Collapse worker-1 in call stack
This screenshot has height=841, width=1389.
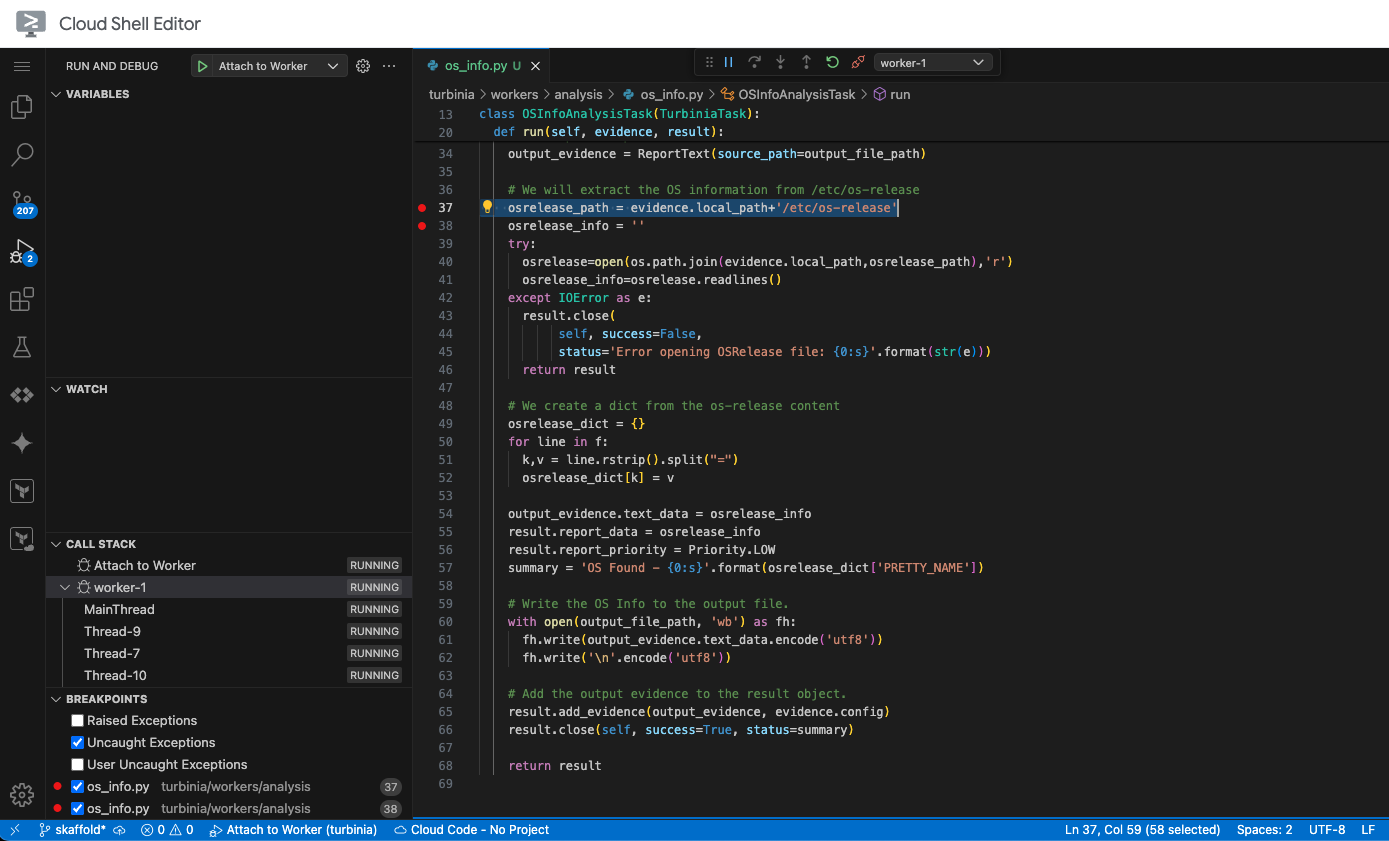(65, 587)
